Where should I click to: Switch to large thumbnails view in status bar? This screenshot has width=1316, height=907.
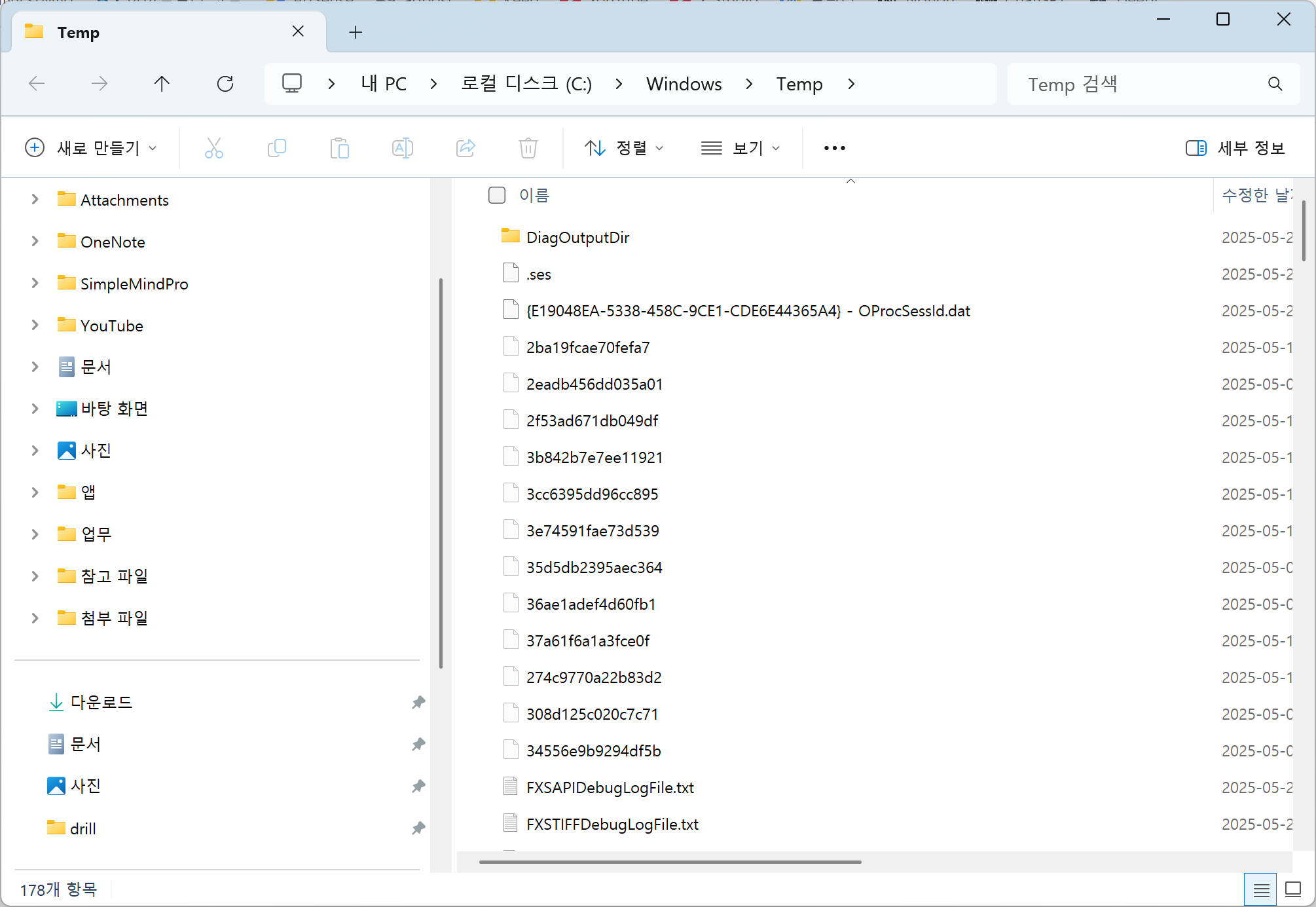tap(1293, 890)
